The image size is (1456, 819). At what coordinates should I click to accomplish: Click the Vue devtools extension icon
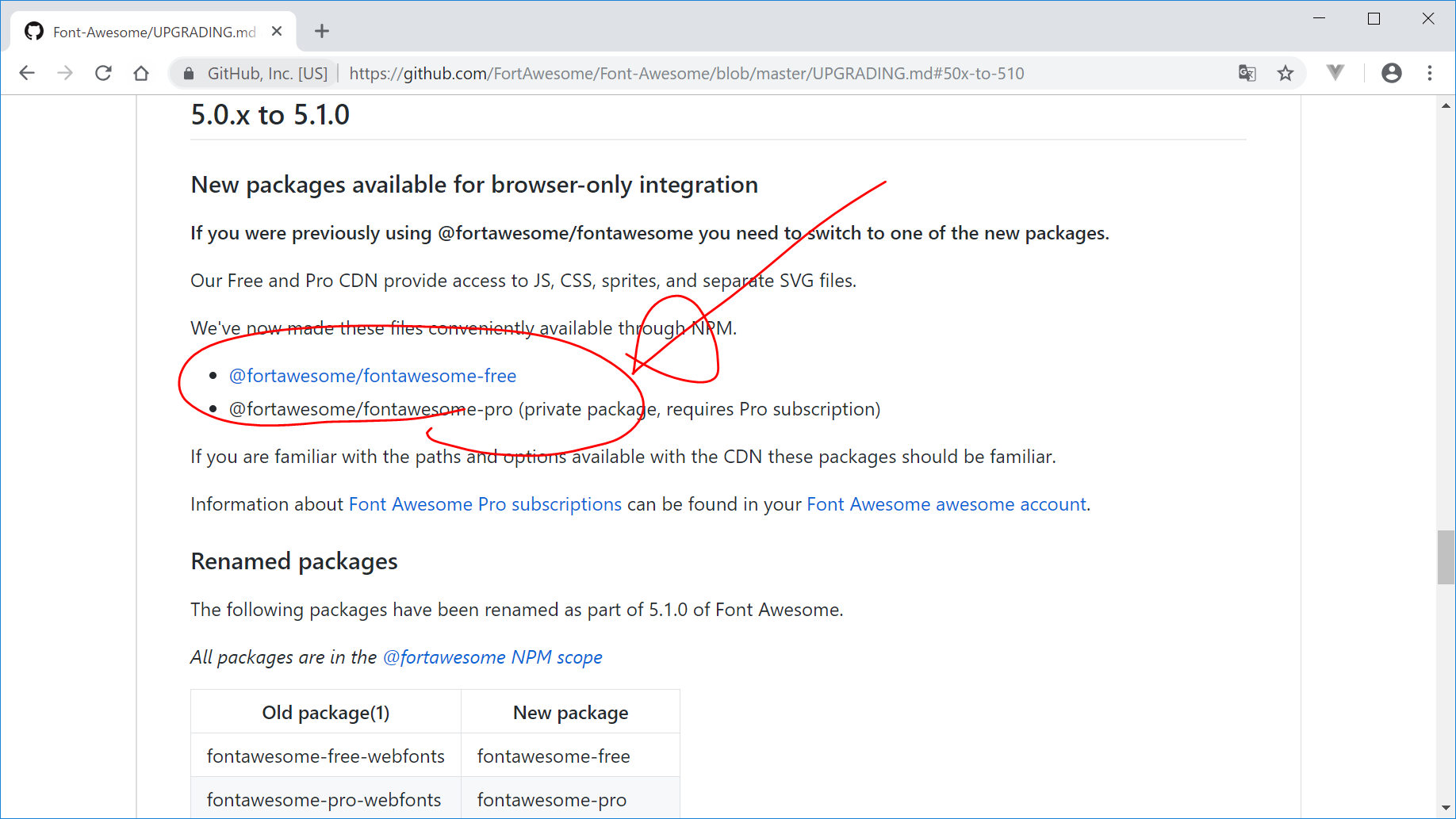(1335, 73)
